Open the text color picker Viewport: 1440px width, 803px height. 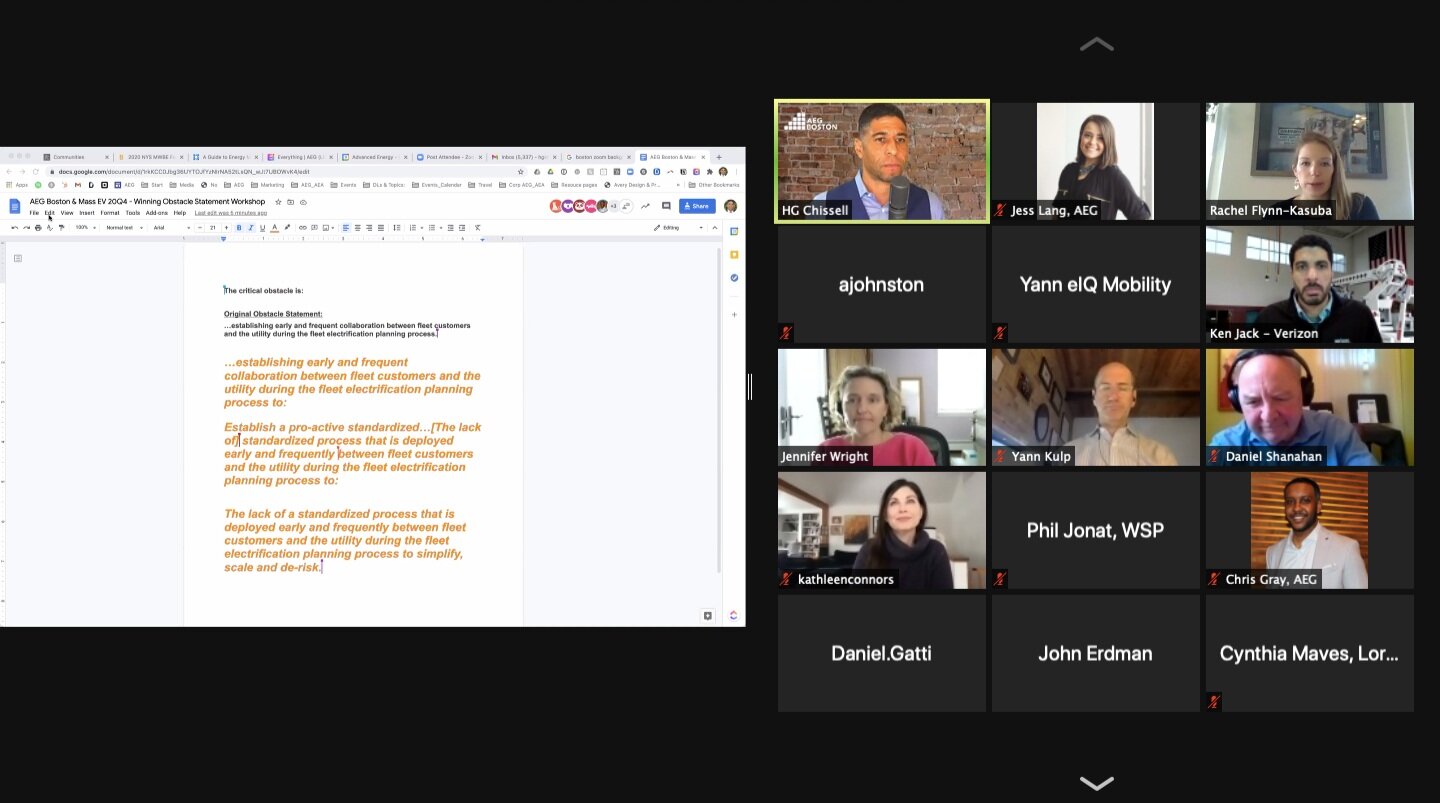tap(275, 228)
